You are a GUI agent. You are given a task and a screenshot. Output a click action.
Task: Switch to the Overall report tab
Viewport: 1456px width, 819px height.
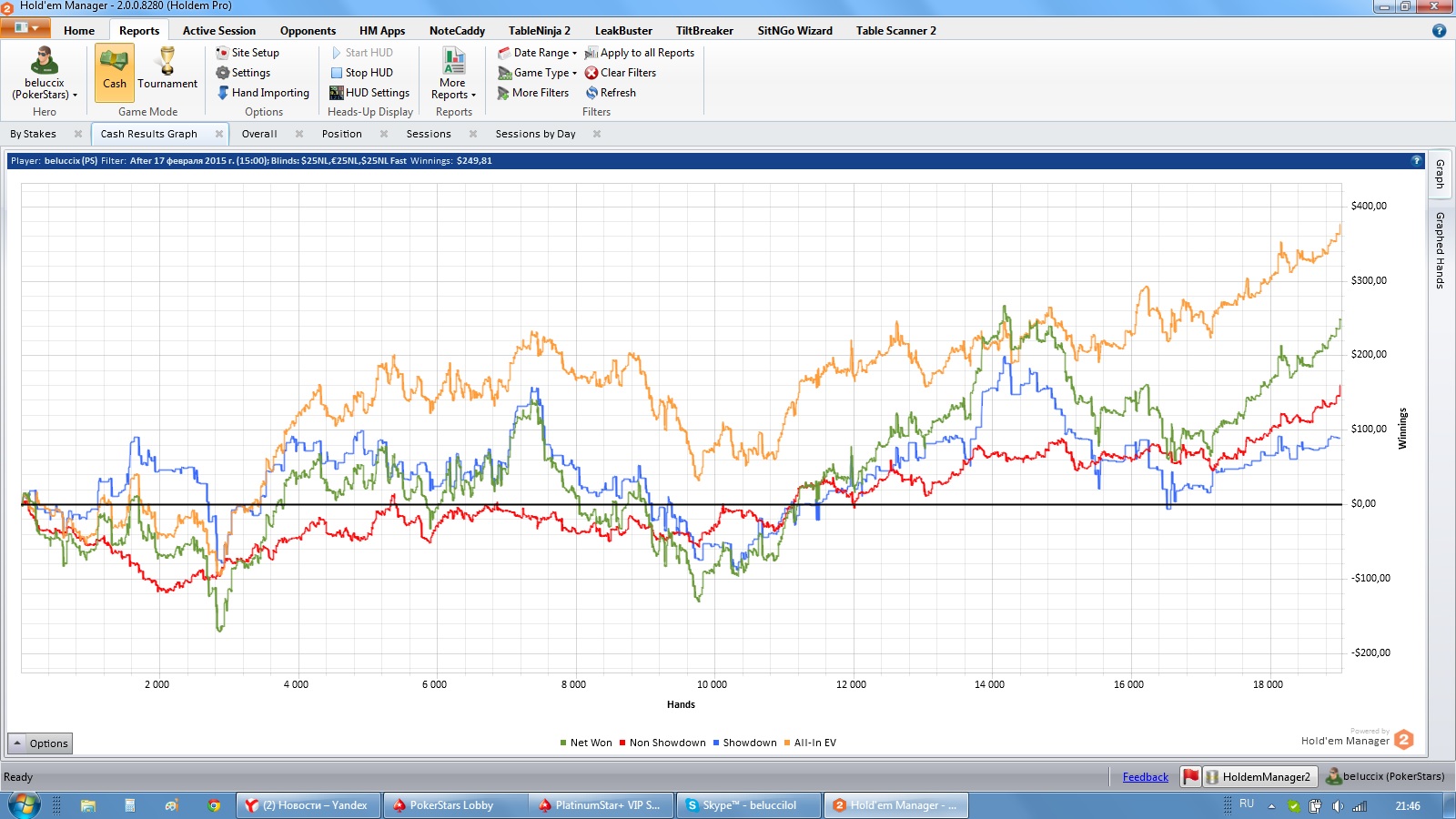(259, 134)
